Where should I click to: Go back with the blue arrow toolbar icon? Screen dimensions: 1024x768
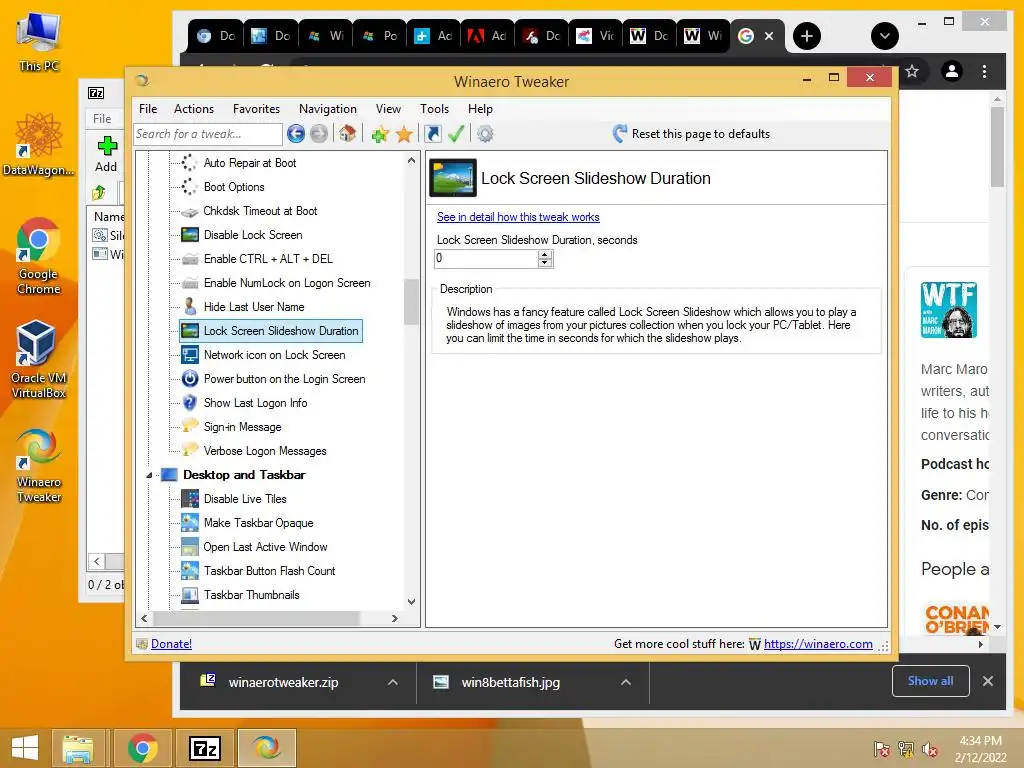click(x=296, y=134)
